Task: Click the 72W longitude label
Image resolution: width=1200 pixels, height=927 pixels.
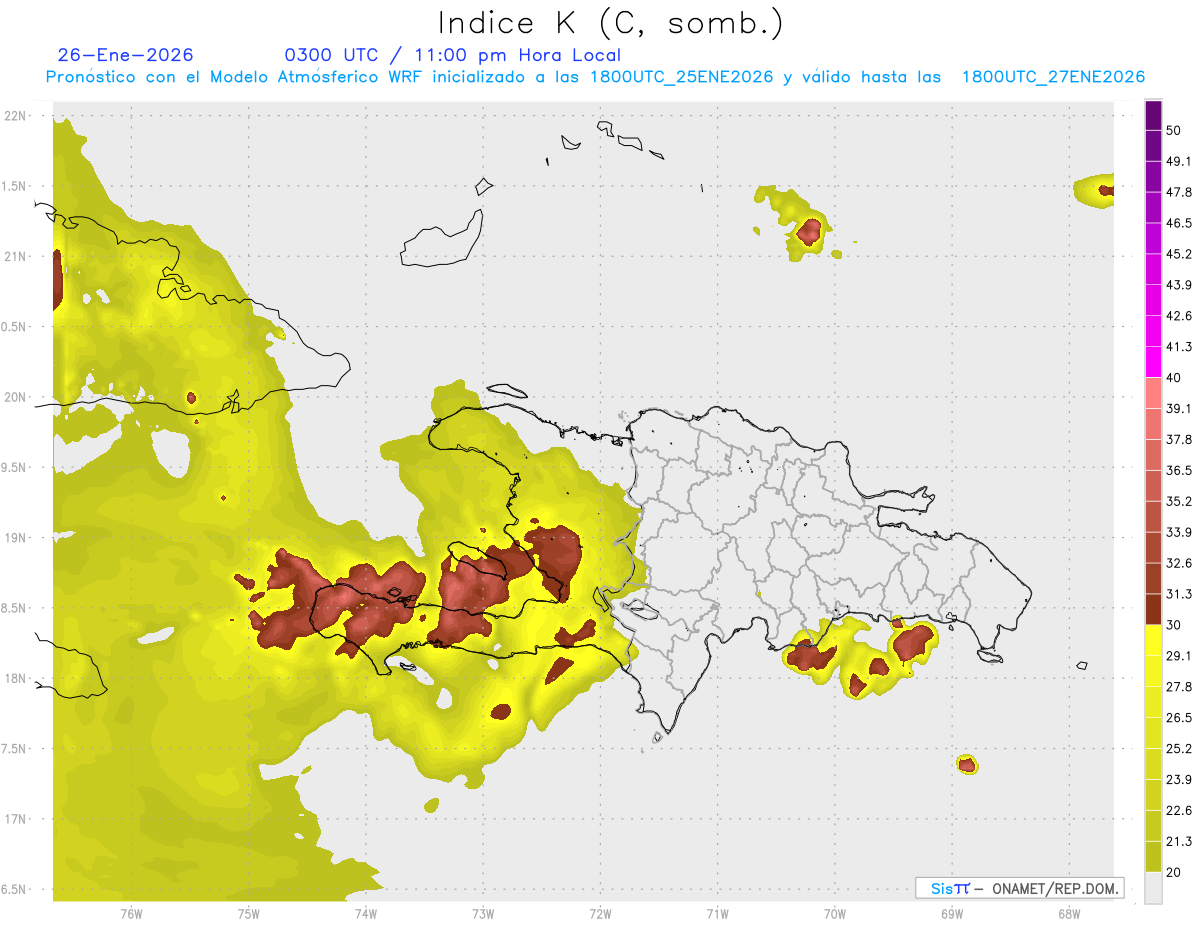Action: (x=600, y=914)
